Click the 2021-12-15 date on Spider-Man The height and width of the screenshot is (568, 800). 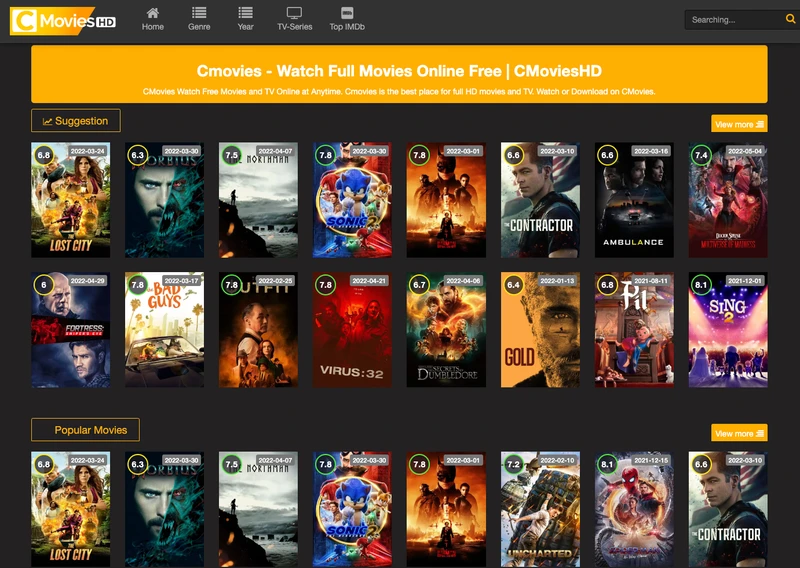click(651, 460)
